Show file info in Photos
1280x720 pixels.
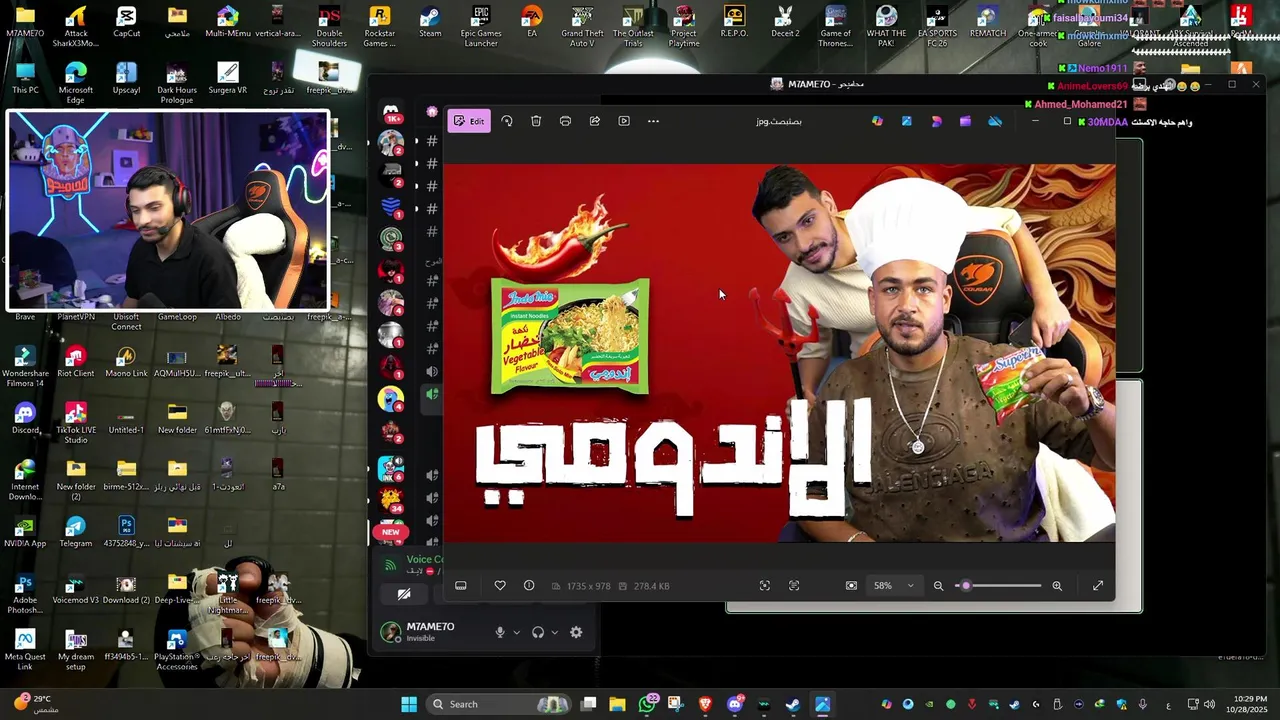(529, 586)
